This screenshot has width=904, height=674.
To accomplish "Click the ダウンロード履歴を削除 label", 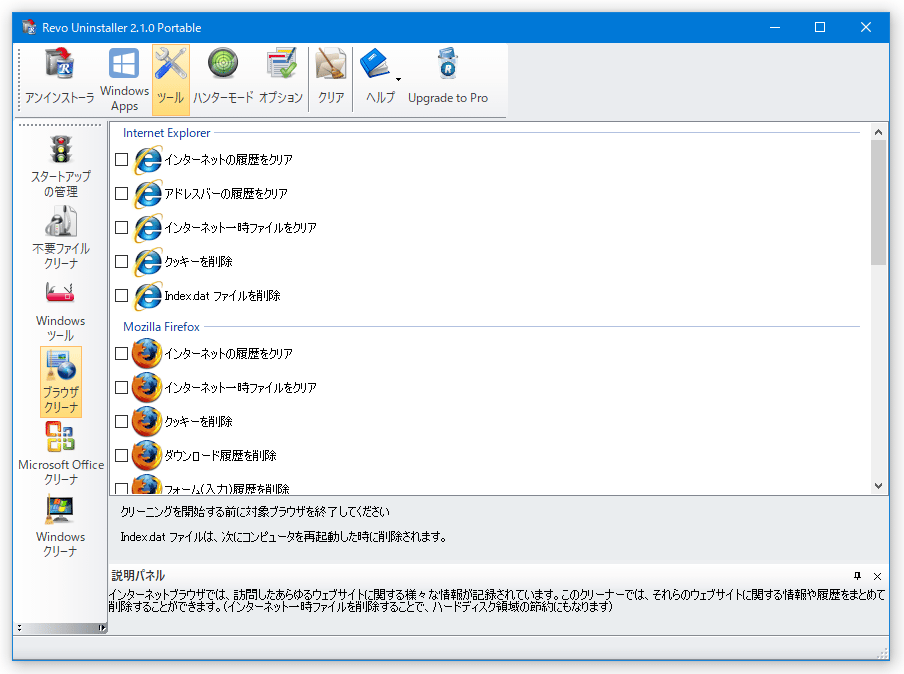I will tap(220, 455).
